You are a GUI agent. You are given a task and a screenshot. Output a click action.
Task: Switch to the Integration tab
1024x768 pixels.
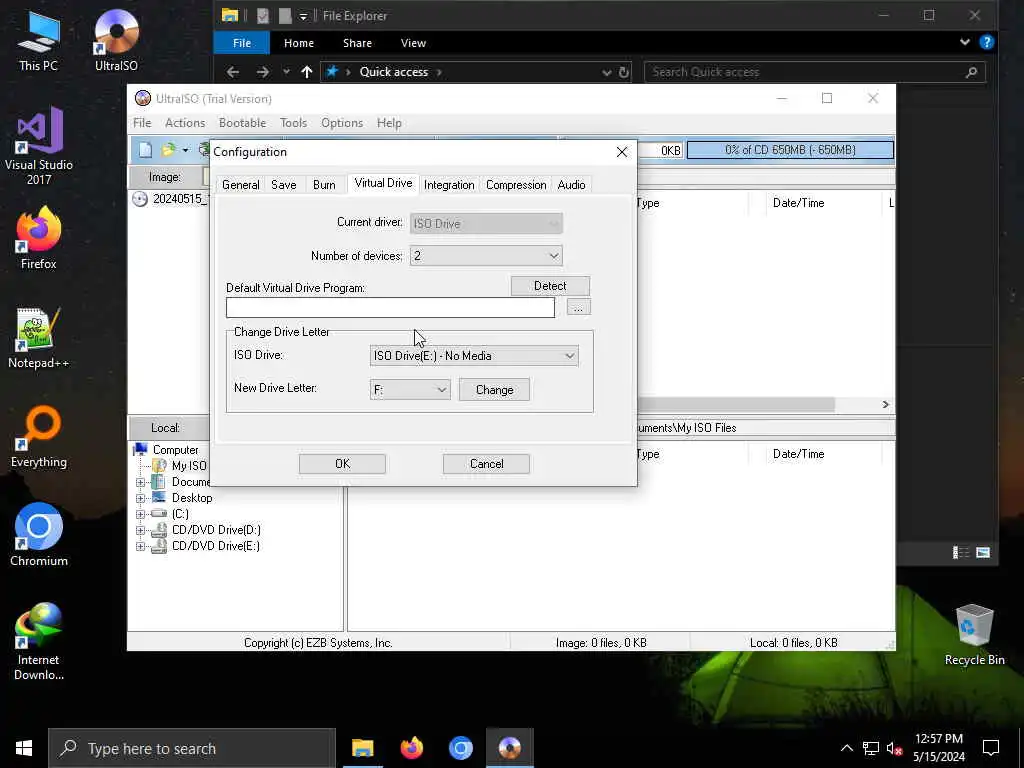pyautogui.click(x=449, y=185)
